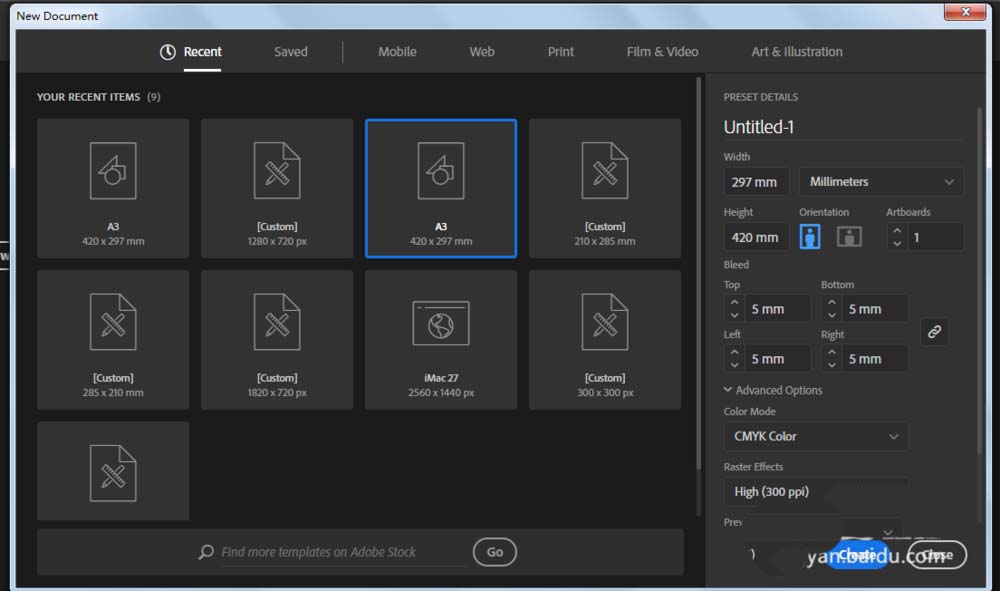Increase the Right bleed value
The width and height of the screenshot is (1000, 591).
pos(832,352)
